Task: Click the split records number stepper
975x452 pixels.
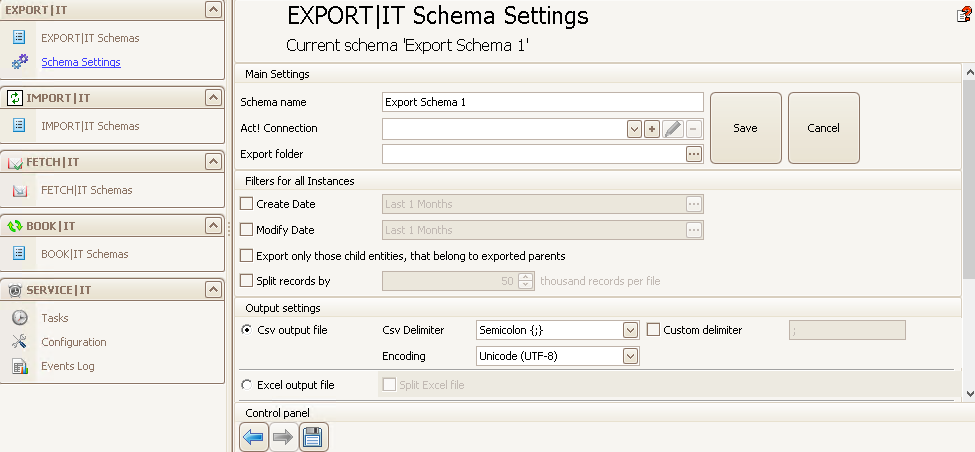Action: pyautogui.click(x=526, y=281)
